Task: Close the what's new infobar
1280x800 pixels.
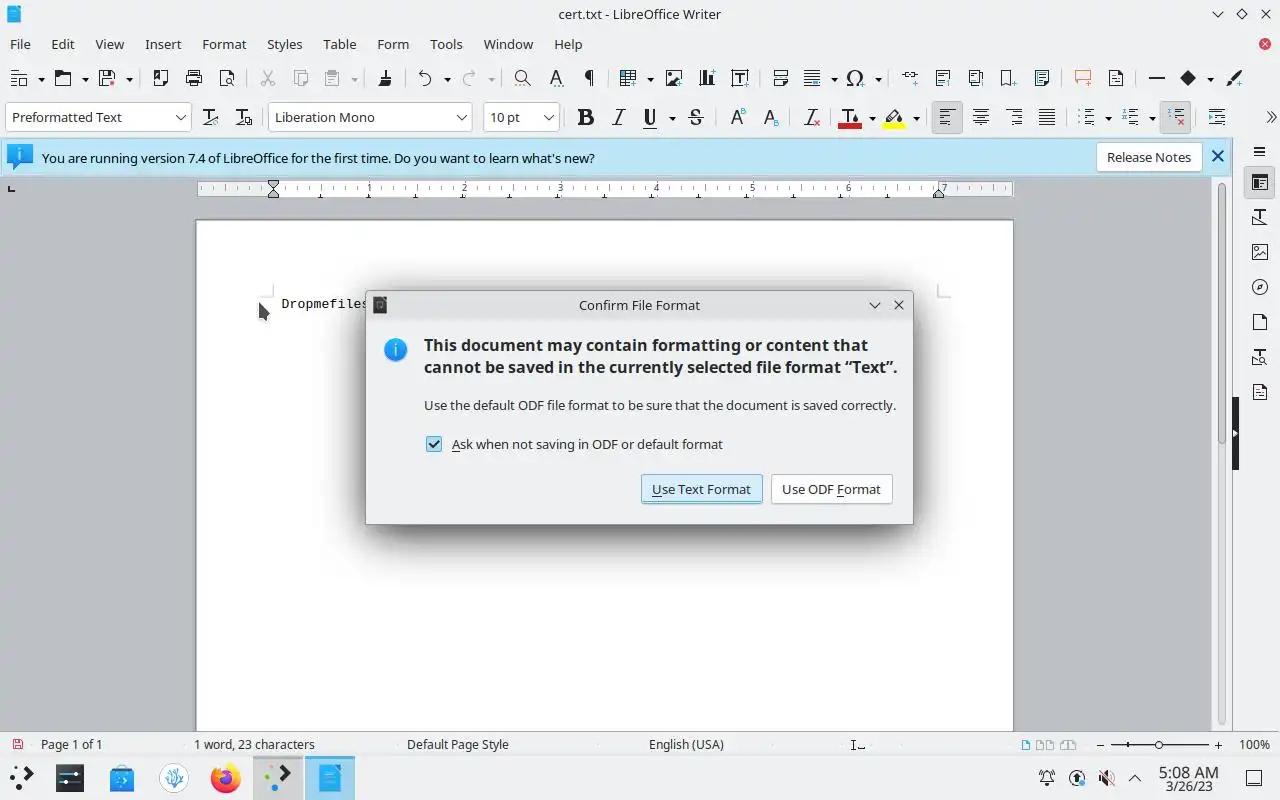Action: [x=1217, y=156]
